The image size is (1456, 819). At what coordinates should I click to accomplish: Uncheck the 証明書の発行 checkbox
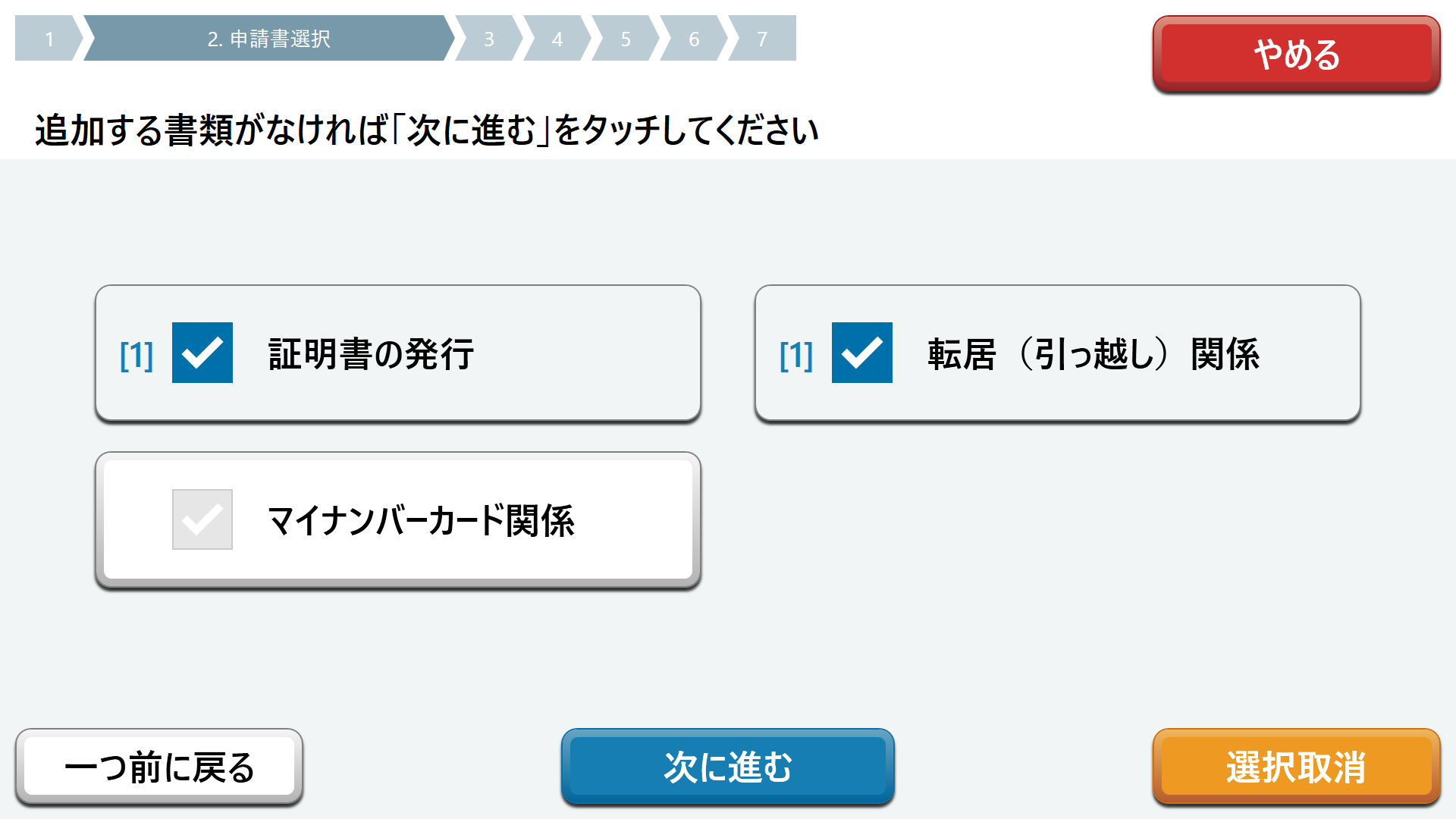(x=202, y=352)
